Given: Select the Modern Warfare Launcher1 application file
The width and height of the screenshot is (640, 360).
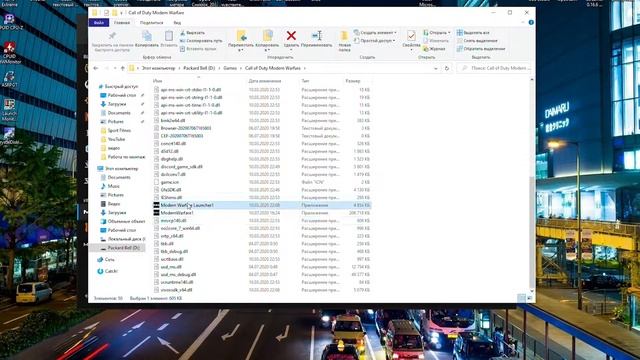Looking at the screenshot, I should [x=261, y=205].
